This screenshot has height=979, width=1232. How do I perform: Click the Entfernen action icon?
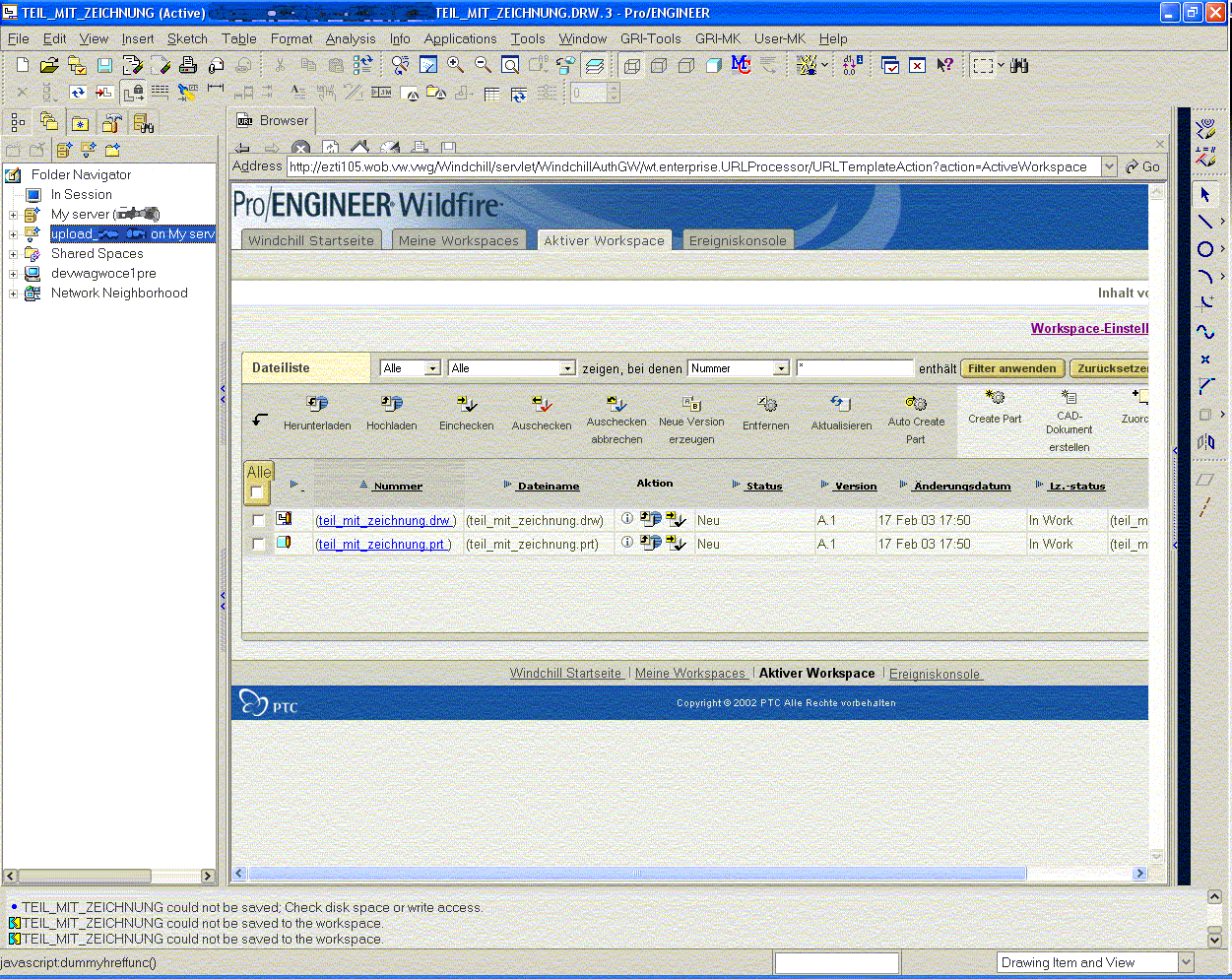click(766, 403)
